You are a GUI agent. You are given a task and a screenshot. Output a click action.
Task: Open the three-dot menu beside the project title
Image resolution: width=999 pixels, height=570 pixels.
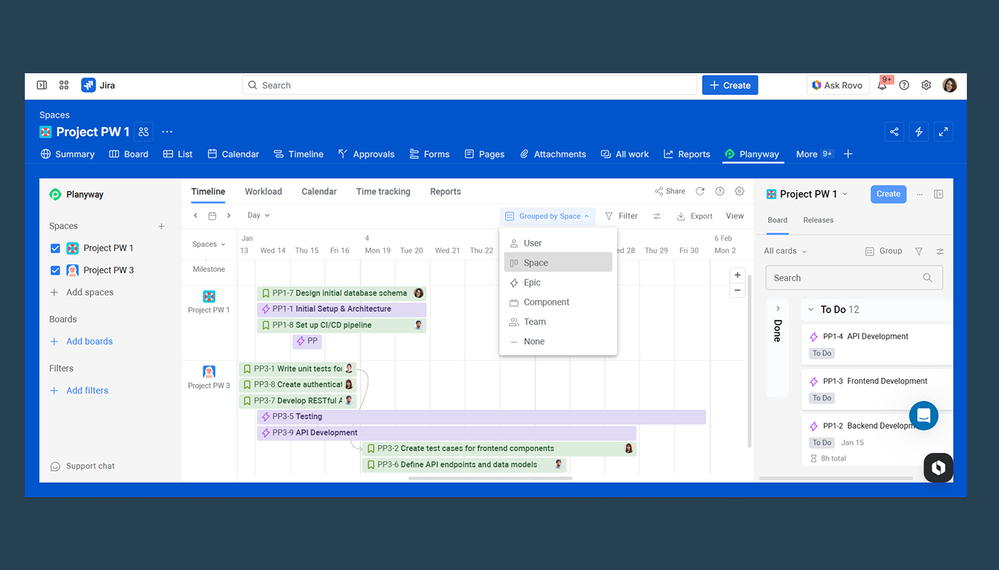coord(167,132)
